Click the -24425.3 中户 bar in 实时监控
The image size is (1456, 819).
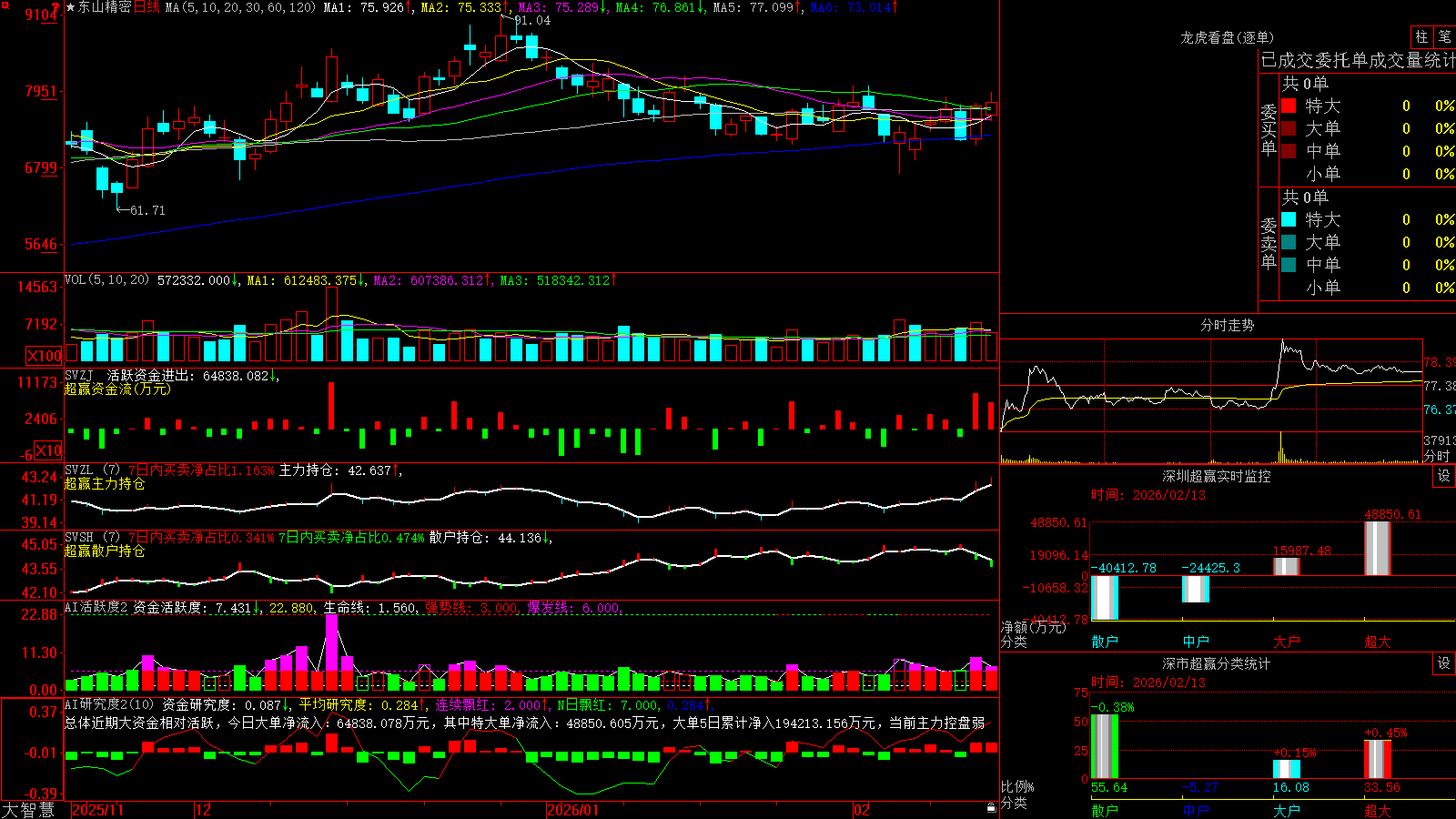(x=1196, y=589)
